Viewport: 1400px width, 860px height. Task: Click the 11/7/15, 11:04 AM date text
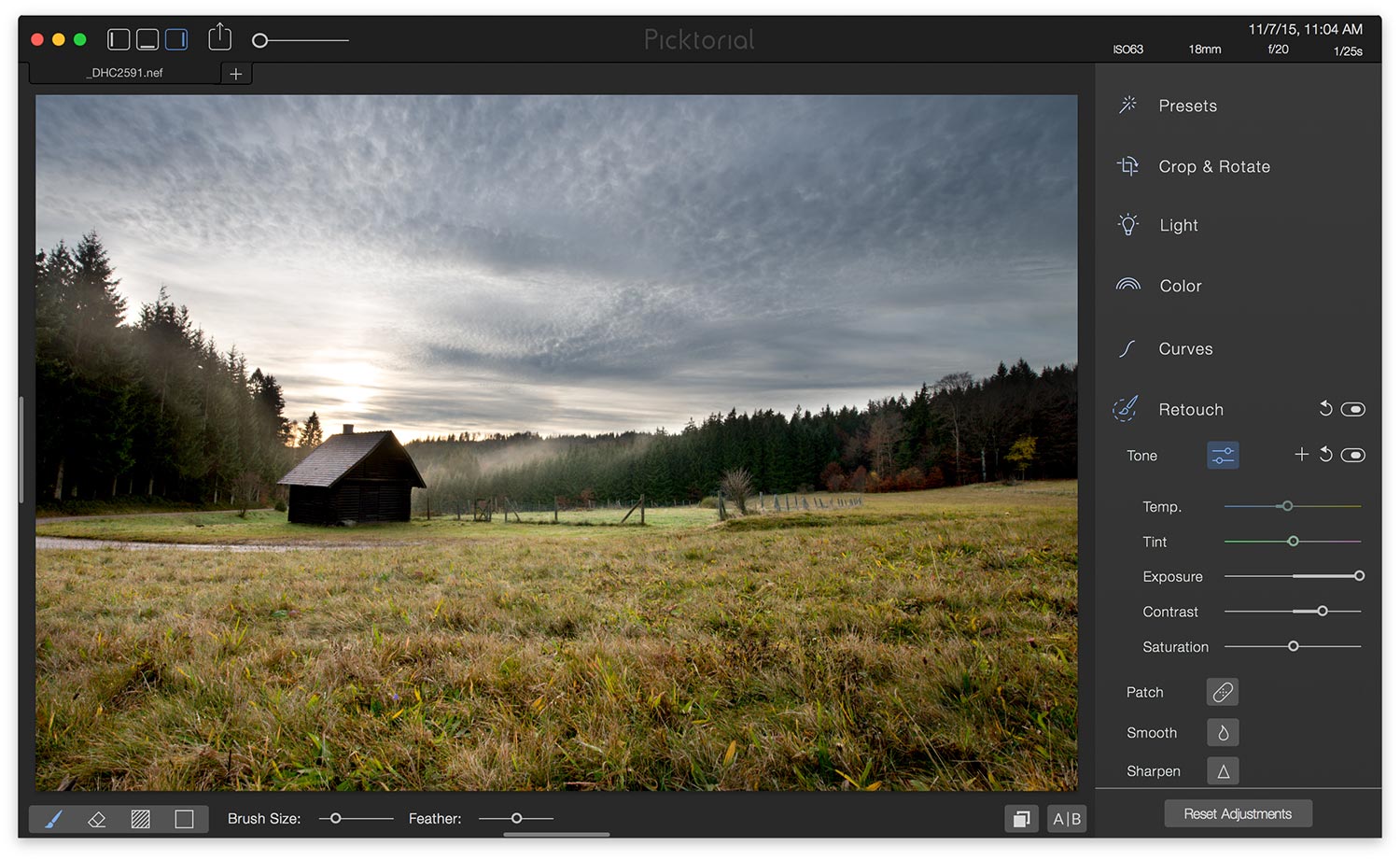pos(1305,29)
